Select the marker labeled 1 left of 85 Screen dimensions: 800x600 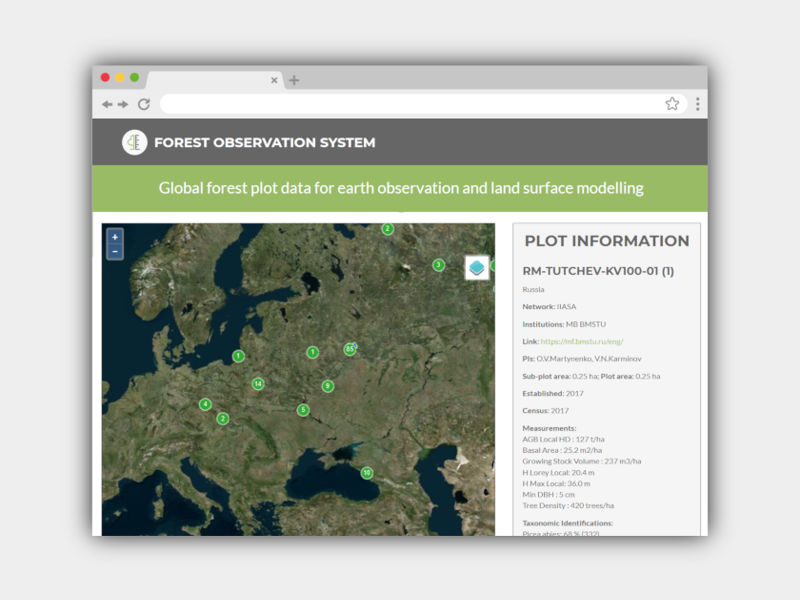tap(313, 352)
